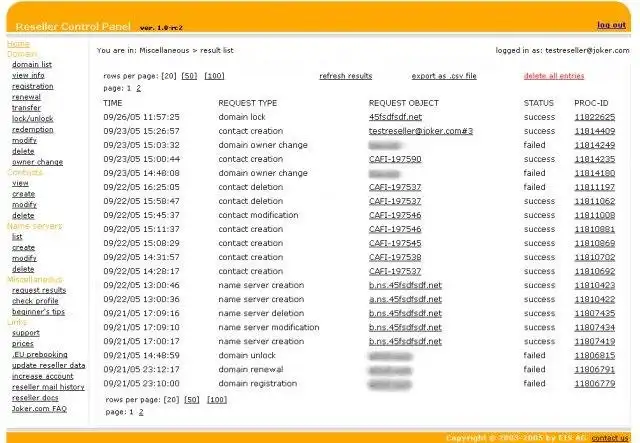
Task: Open proc-id 11811197
Action: (x=595, y=187)
